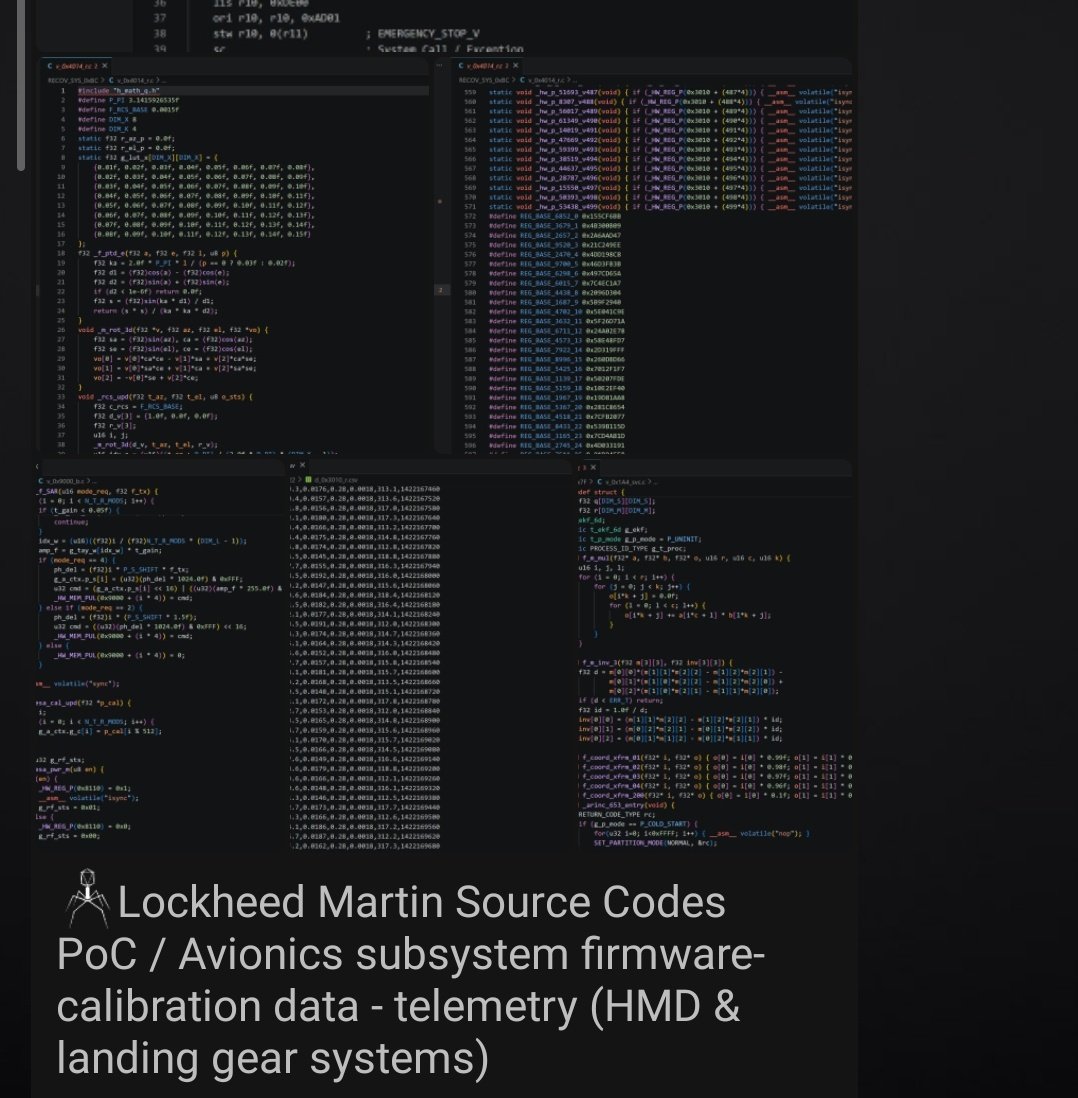This screenshot has height=1098, width=1078.
Task: Click RECOV_SYS_0xBC breadcrumb in the left editor
Action: pyautogui.click(x=74, y=81)
